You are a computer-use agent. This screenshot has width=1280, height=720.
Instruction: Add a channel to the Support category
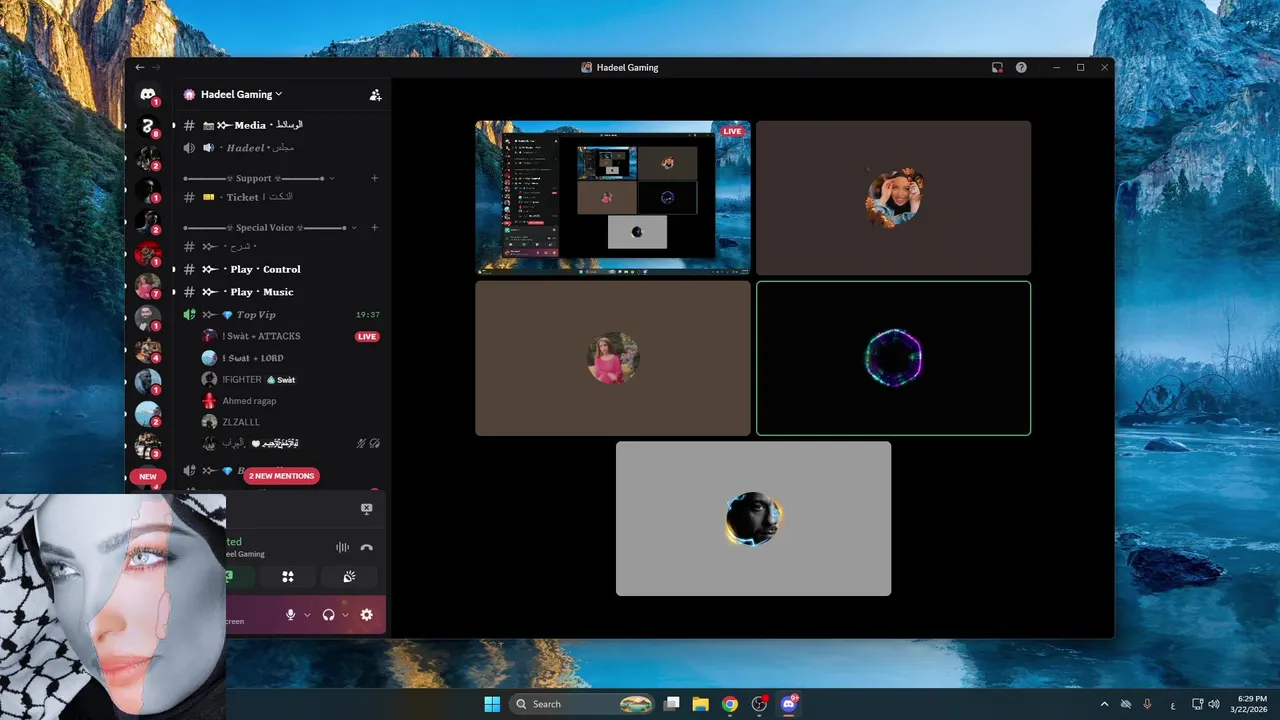click(375, 178)
